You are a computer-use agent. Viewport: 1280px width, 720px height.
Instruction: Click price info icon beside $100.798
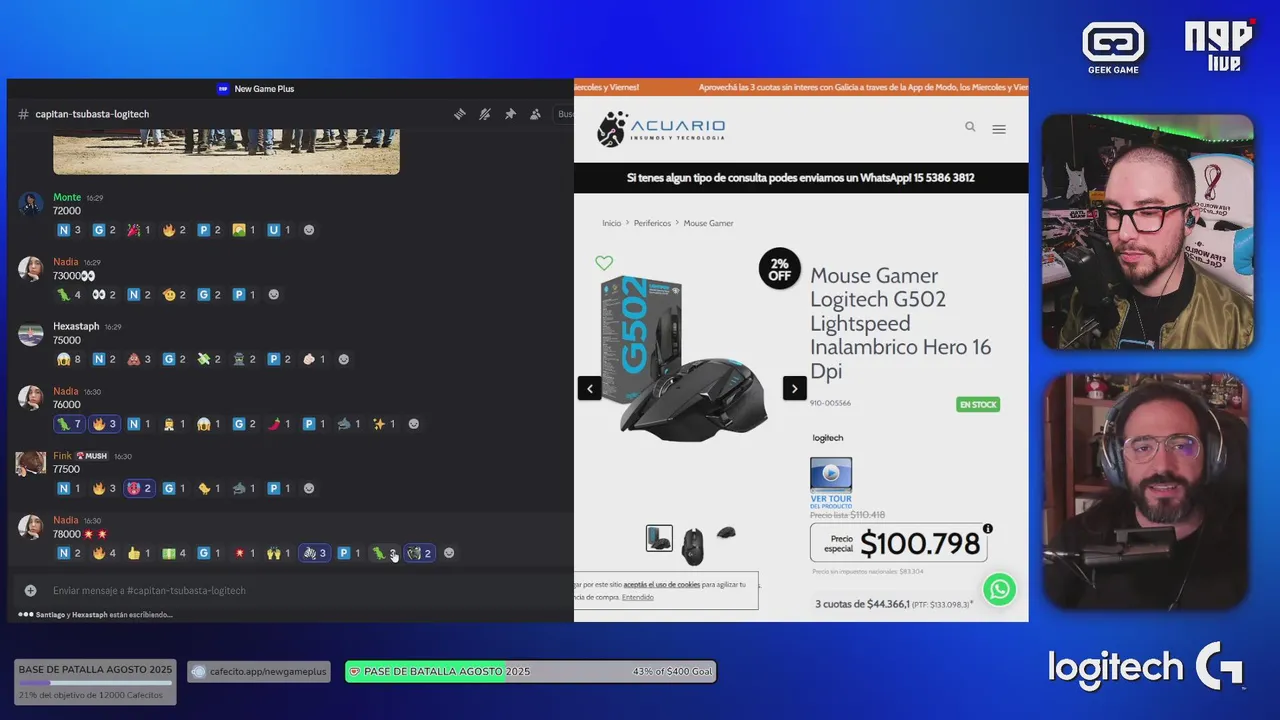pyautogui.click(x=988, y=529)
